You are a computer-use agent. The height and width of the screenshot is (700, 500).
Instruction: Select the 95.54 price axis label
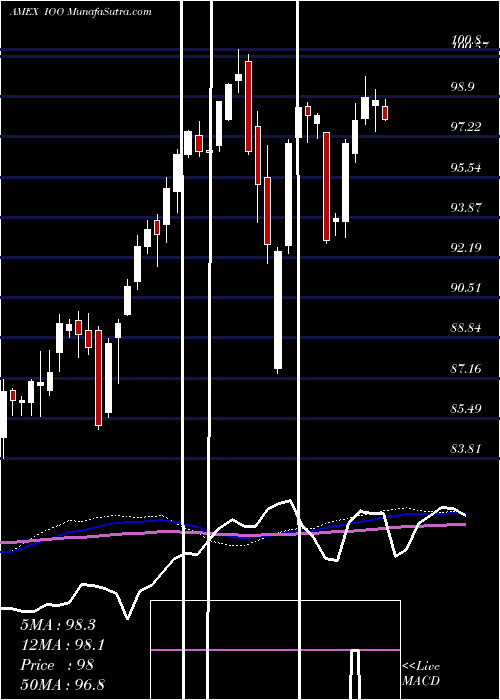coord(466,168)
